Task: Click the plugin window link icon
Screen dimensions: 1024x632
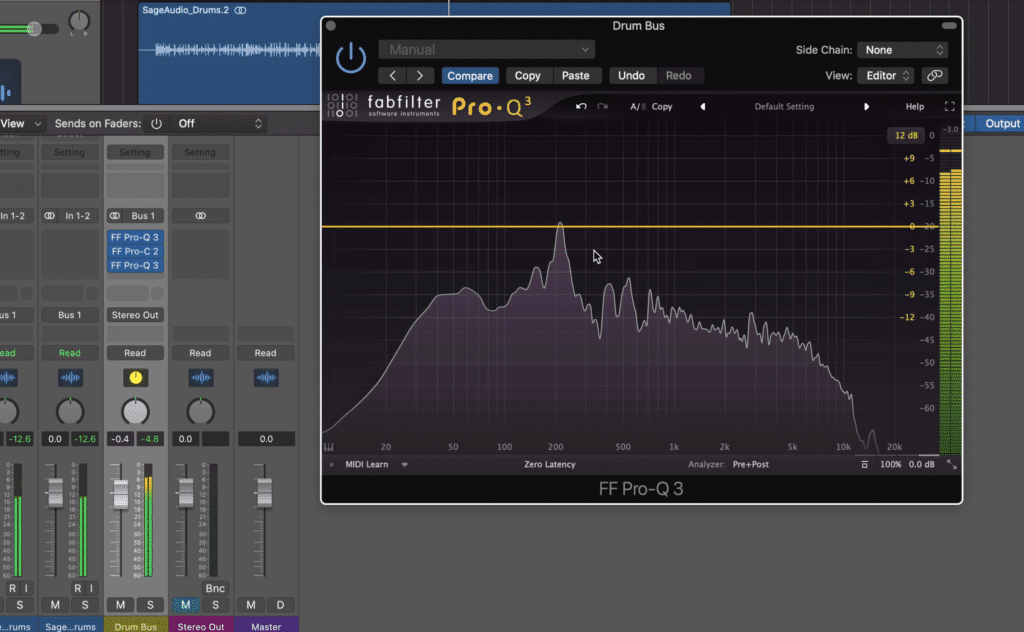Action: pyautogui.click(x=935, y=76)
